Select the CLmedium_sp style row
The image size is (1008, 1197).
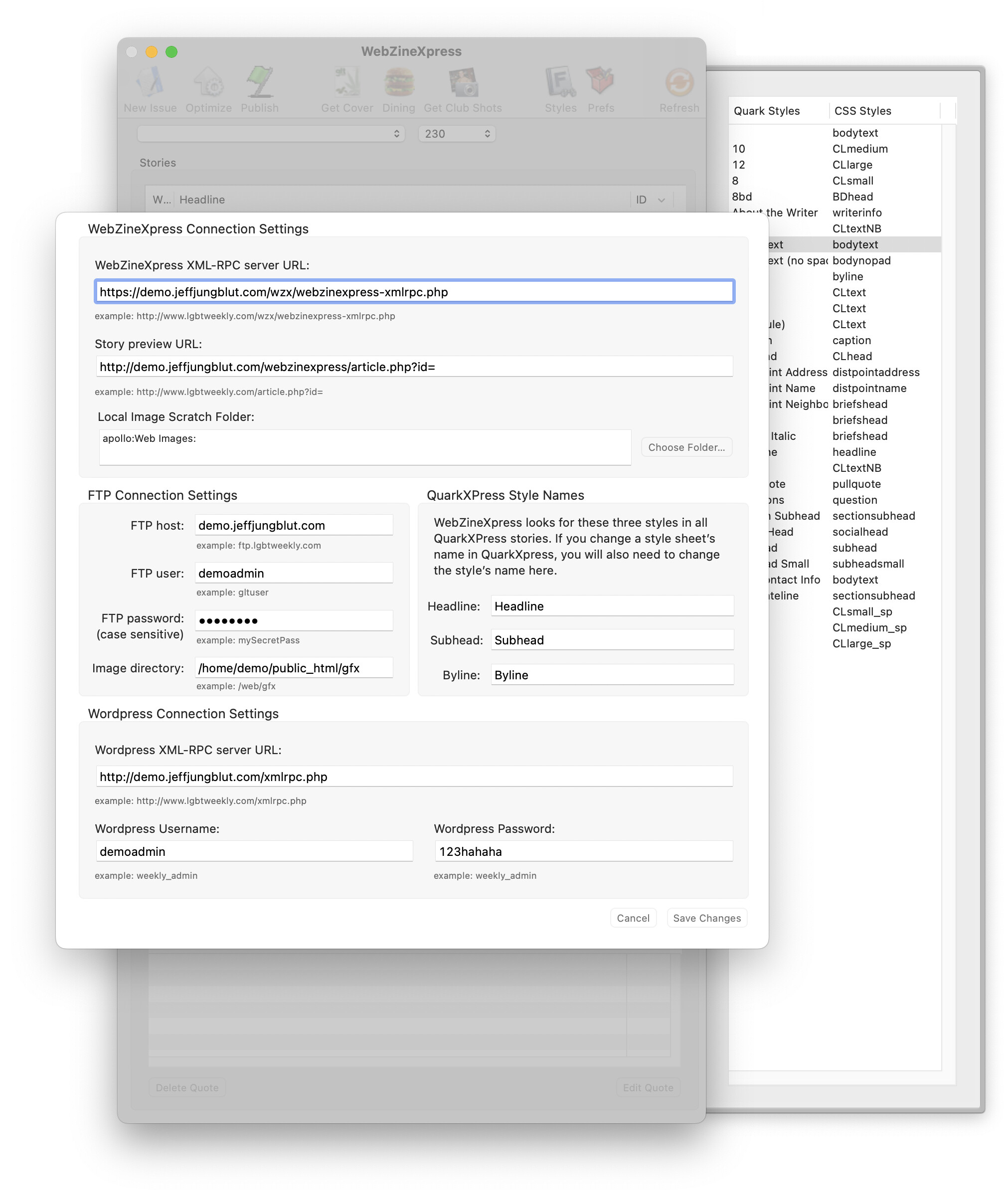coord(855,627)
